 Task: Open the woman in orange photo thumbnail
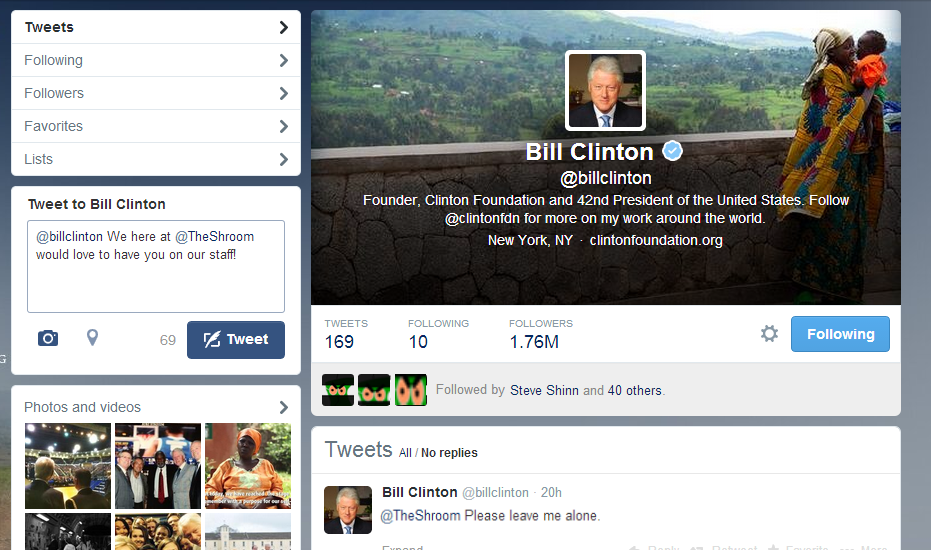(x=248, y=466)
